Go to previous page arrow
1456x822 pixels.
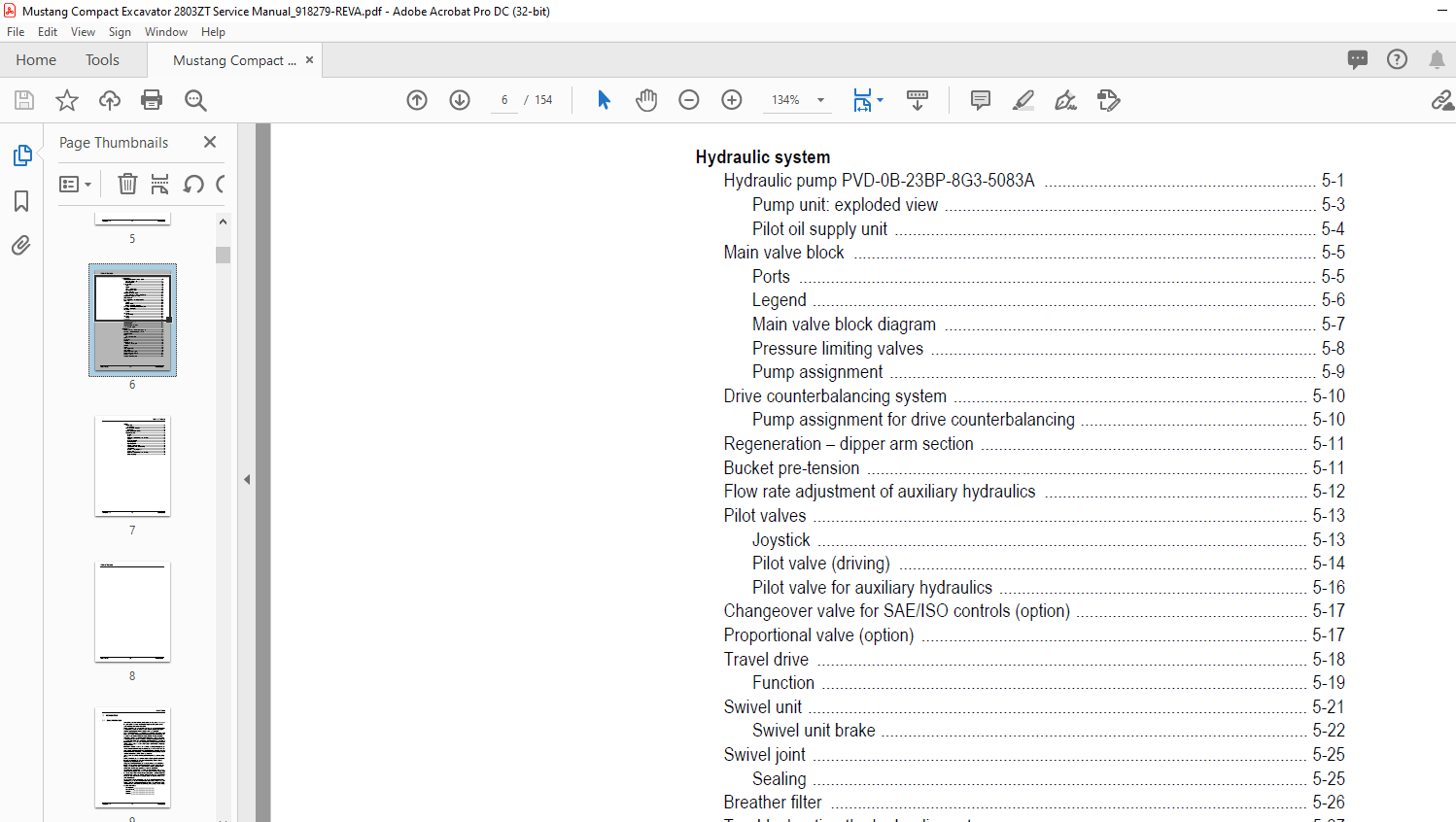(x=417, y=100)
